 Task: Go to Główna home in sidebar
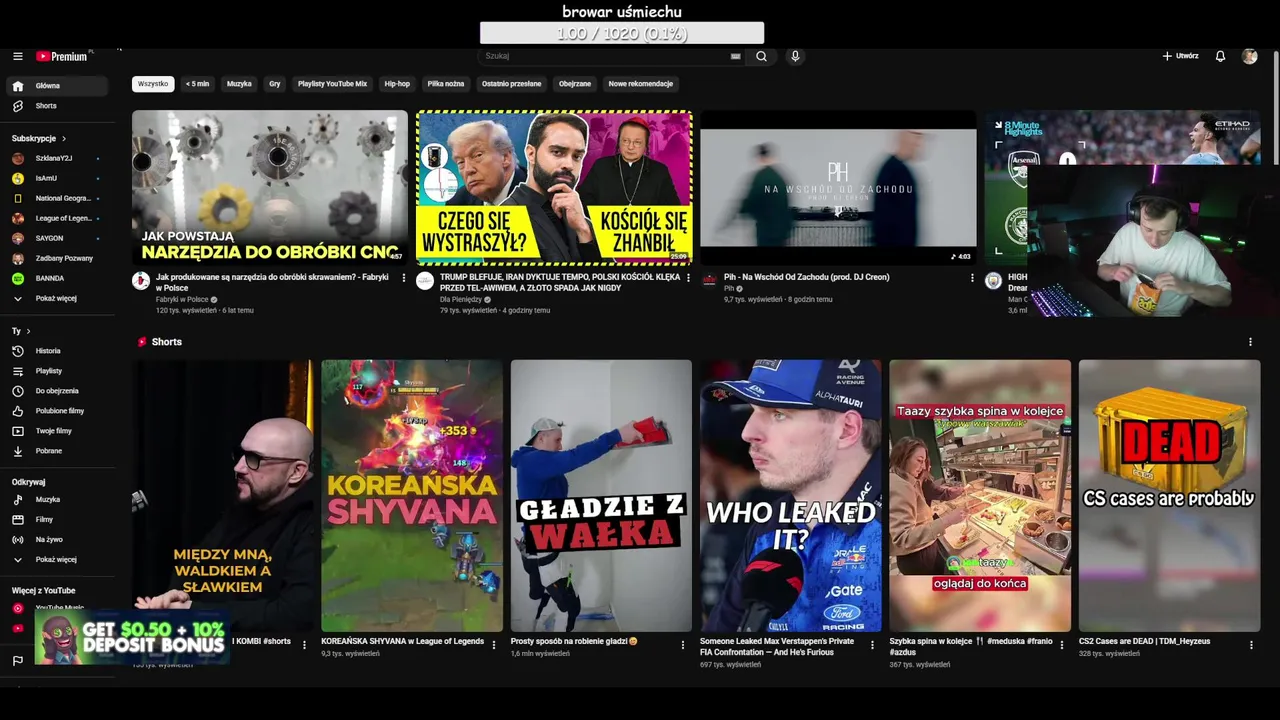click(58, 86)
